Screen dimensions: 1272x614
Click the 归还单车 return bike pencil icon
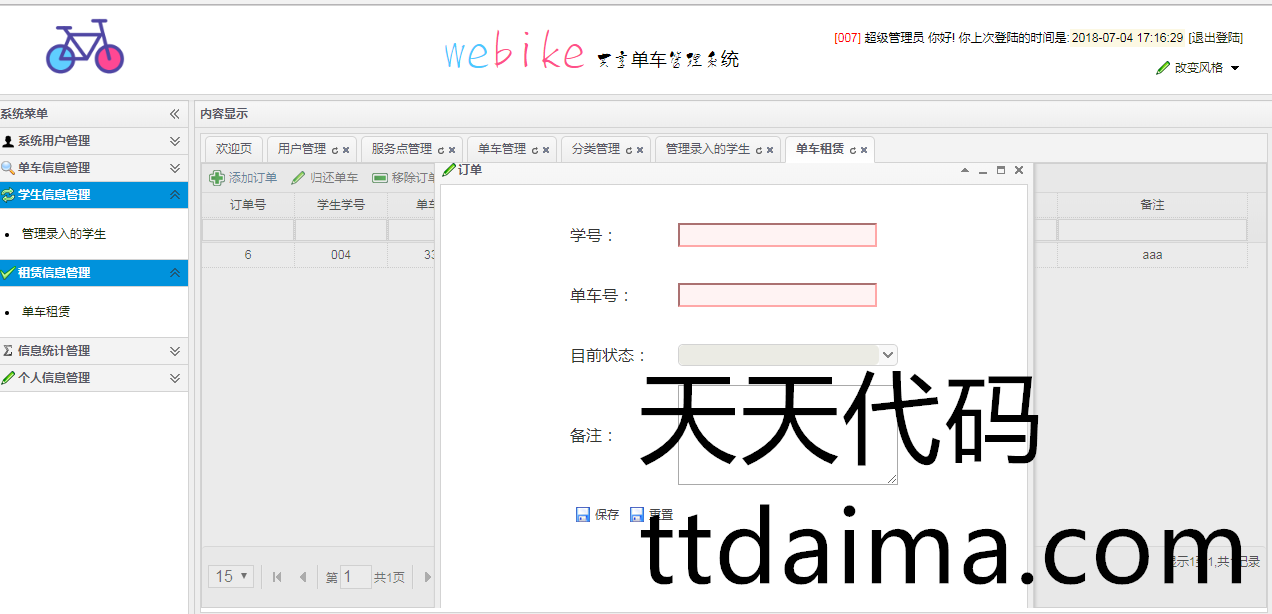(298, 178)
